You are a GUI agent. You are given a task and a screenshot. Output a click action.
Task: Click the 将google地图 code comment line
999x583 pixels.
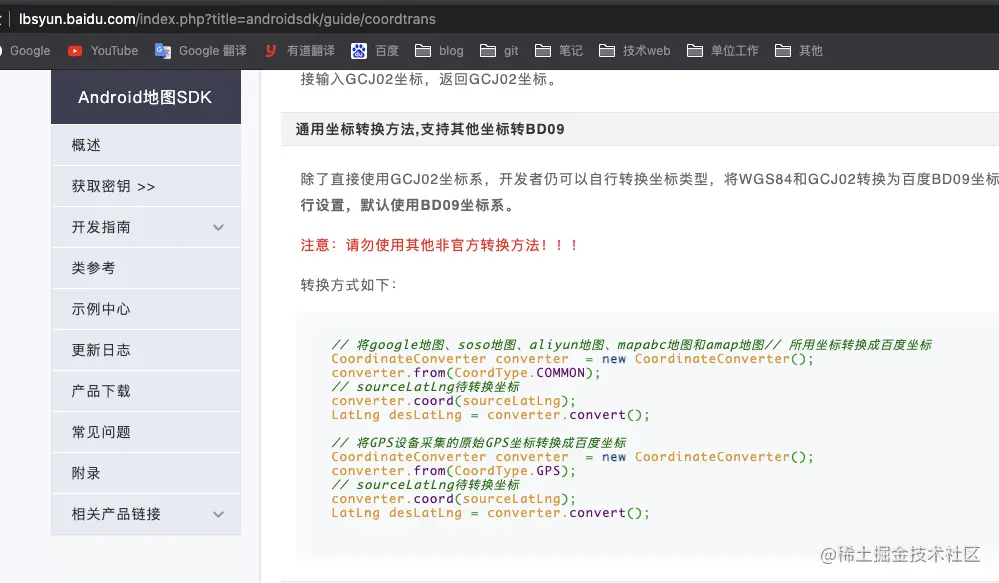(x=631, y=345)
